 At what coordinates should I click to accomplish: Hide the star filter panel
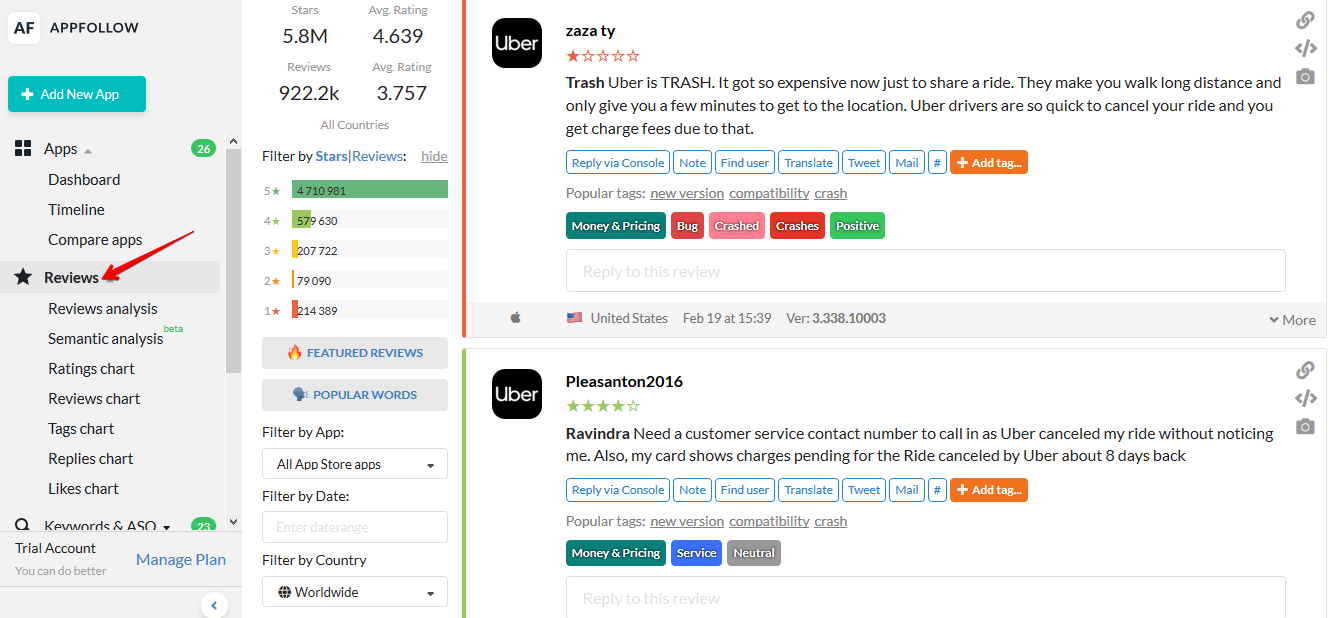(434, 156)
